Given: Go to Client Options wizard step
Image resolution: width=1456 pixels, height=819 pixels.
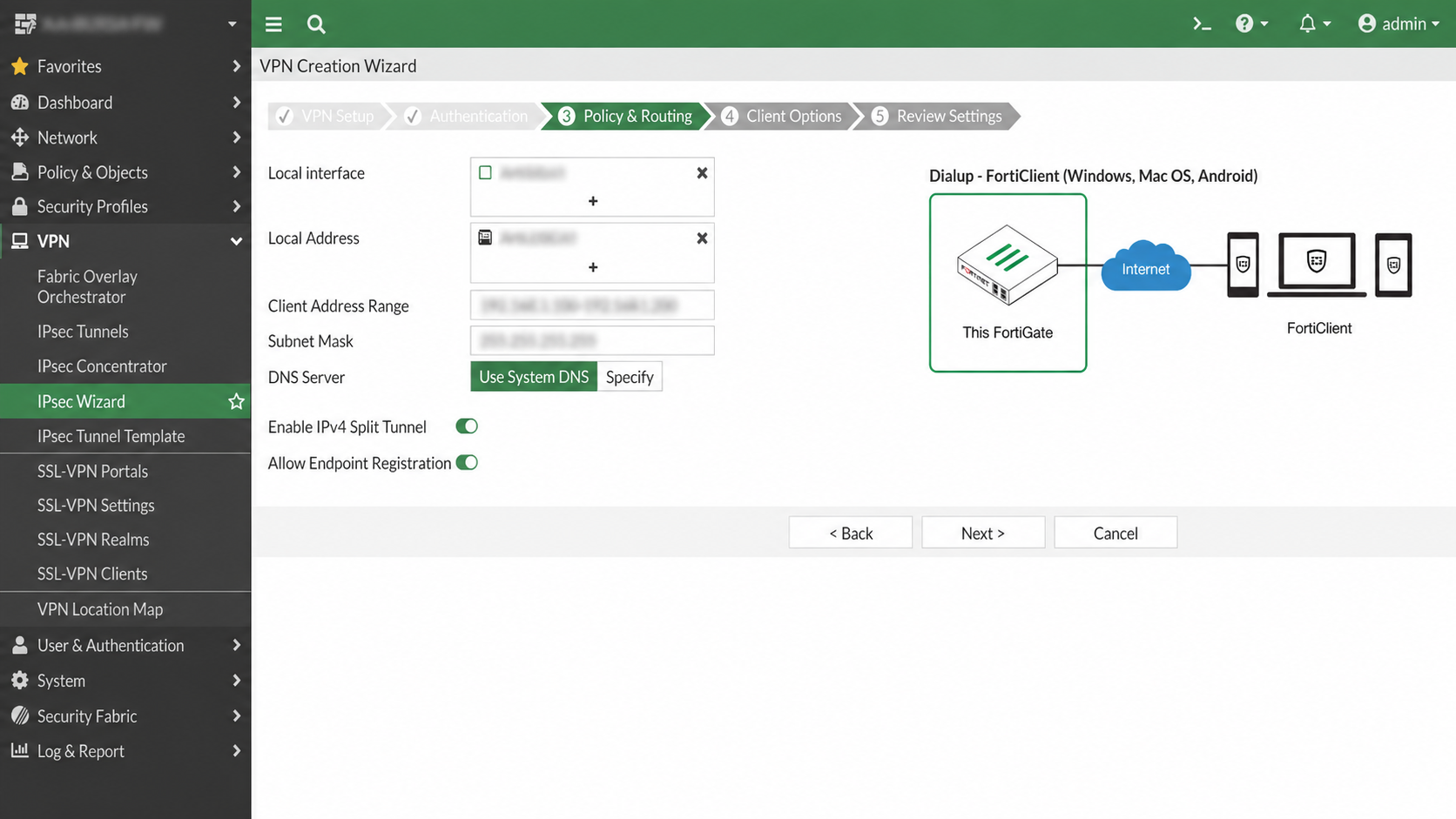Looking at the screenshot, I should [x=782, y=116].
